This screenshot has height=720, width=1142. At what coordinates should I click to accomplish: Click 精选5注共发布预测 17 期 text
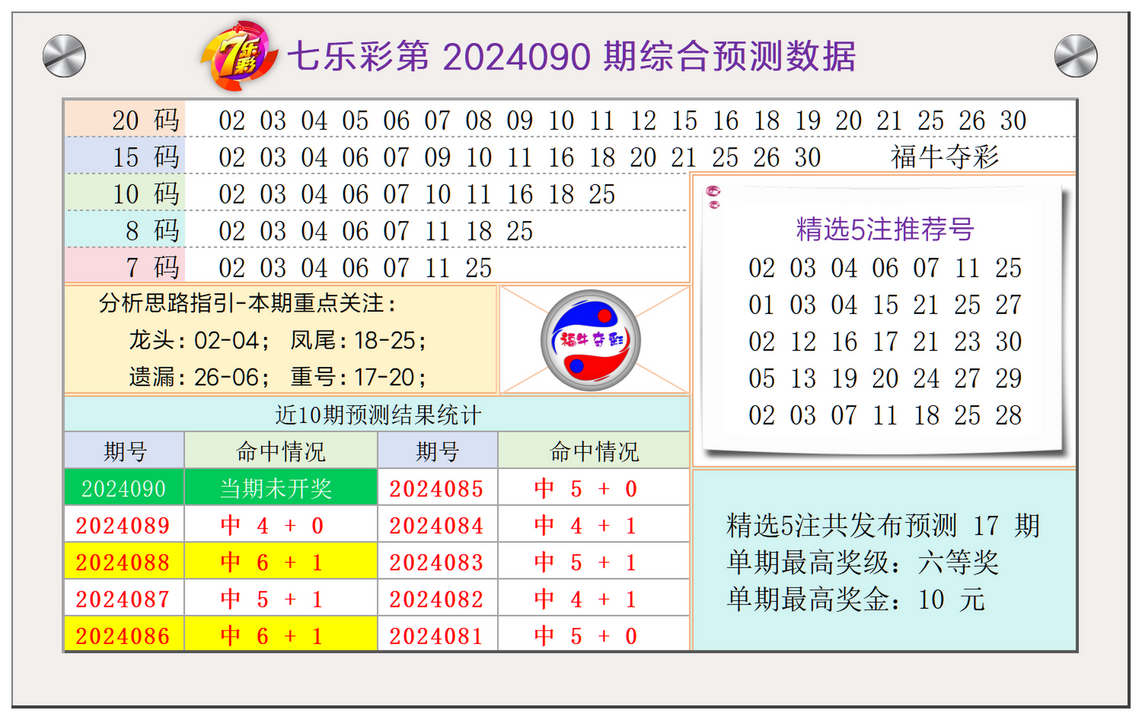pyautogui.click(x=883, y=525)
